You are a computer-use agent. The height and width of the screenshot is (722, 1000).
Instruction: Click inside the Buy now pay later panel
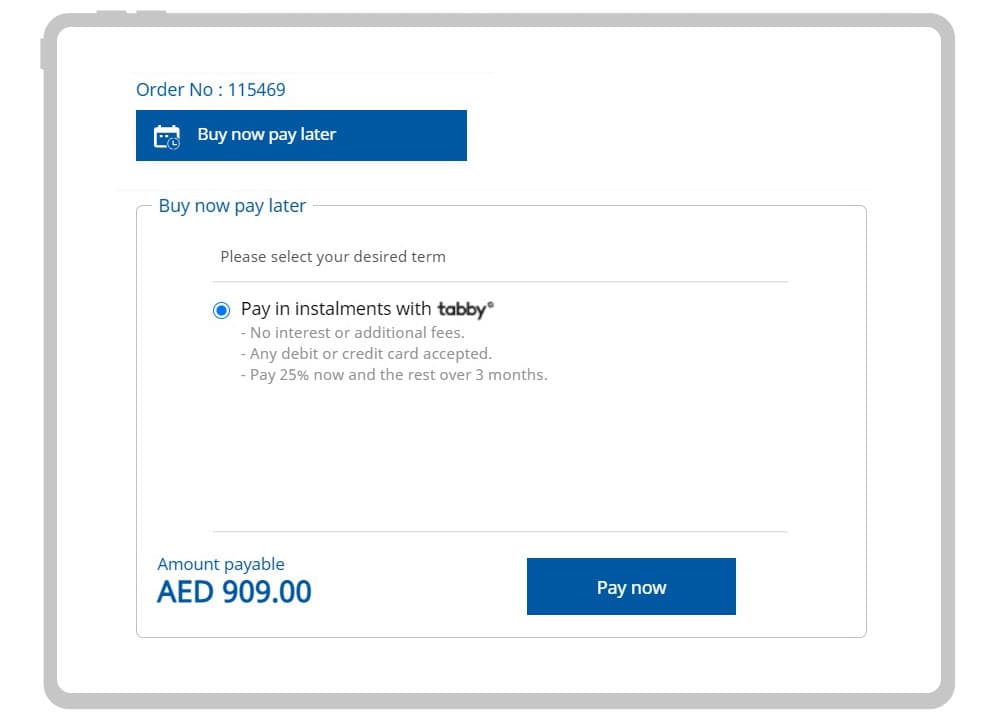point(500,460)
